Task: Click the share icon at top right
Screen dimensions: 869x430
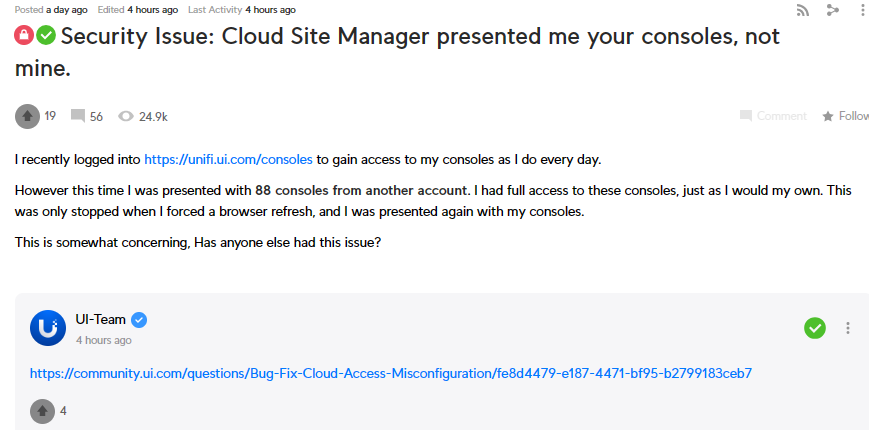Action: pos(832,10)
